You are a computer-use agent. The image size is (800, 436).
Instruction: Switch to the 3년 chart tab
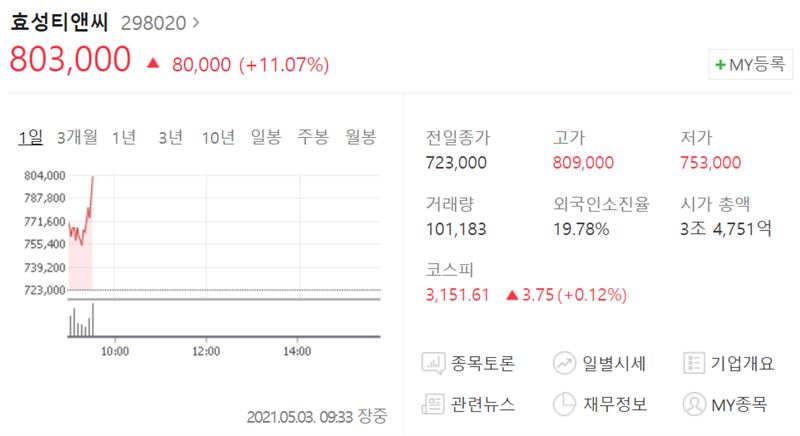click(x=170, y=138)
